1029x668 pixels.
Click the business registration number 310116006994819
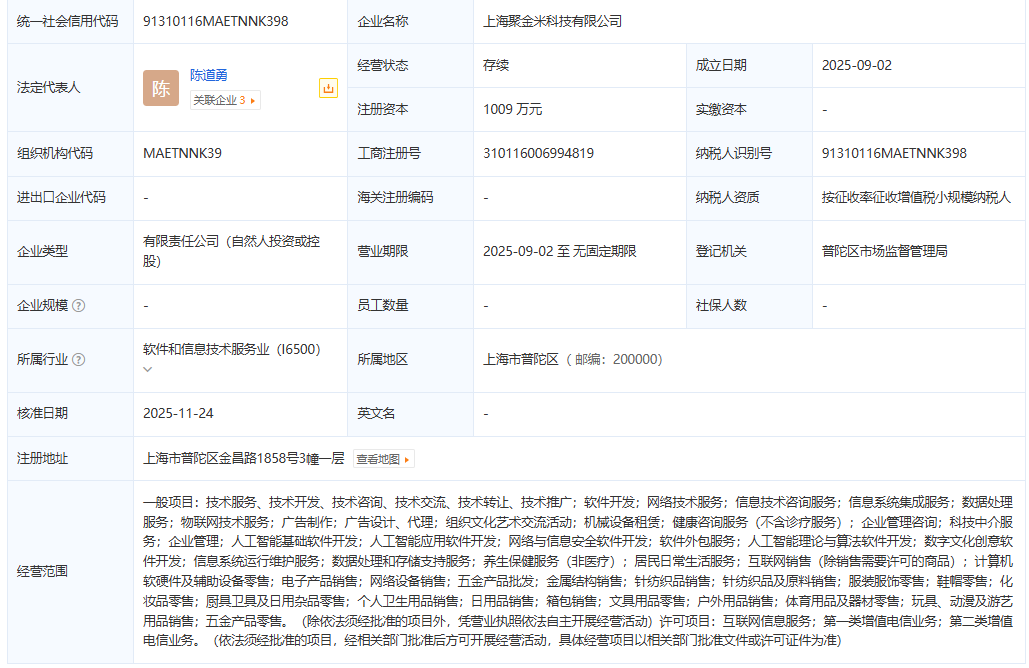[538, 153]
